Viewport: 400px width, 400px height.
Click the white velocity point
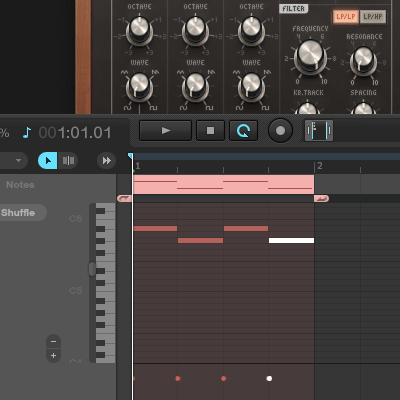pos(269,378)
